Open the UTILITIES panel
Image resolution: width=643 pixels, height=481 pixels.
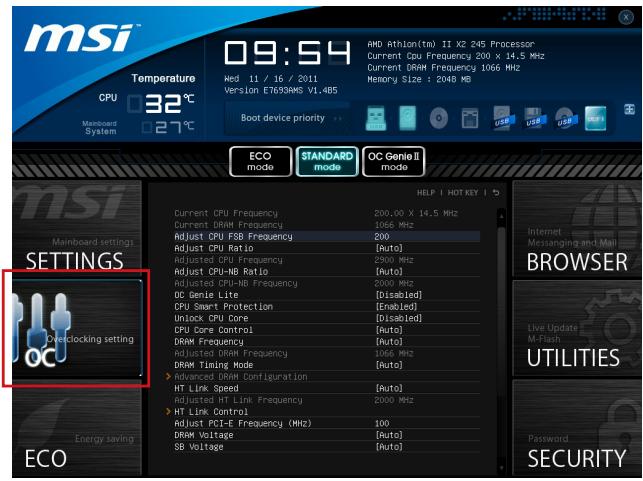click(577, 328)
